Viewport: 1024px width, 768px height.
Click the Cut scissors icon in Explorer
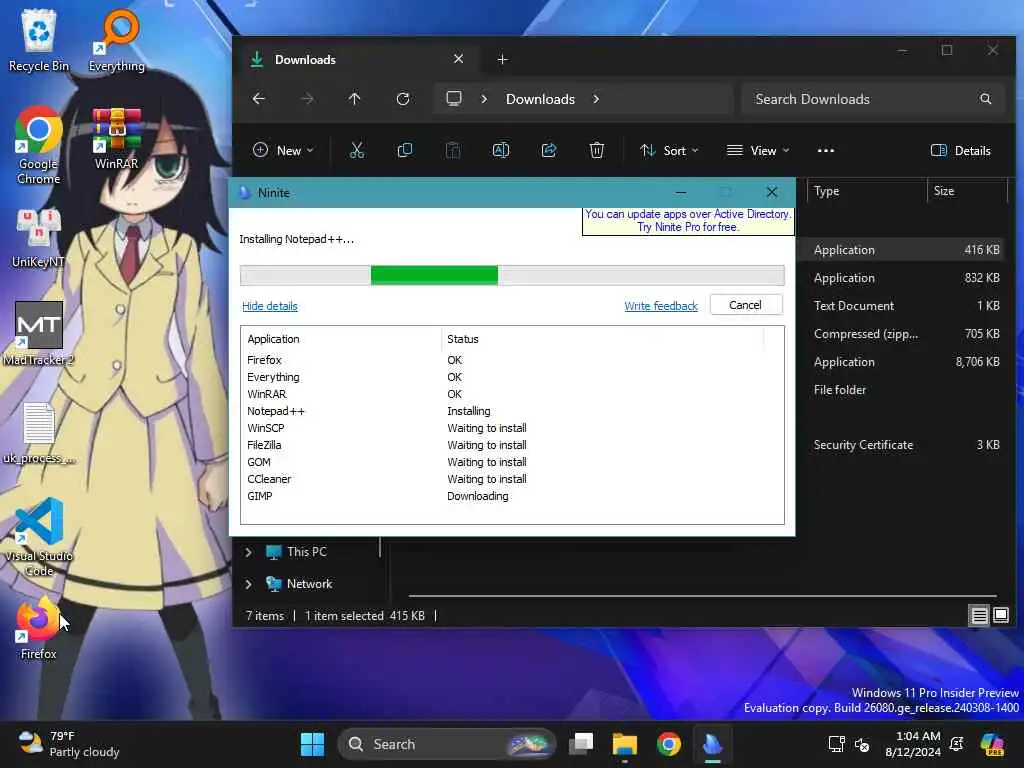357,151
